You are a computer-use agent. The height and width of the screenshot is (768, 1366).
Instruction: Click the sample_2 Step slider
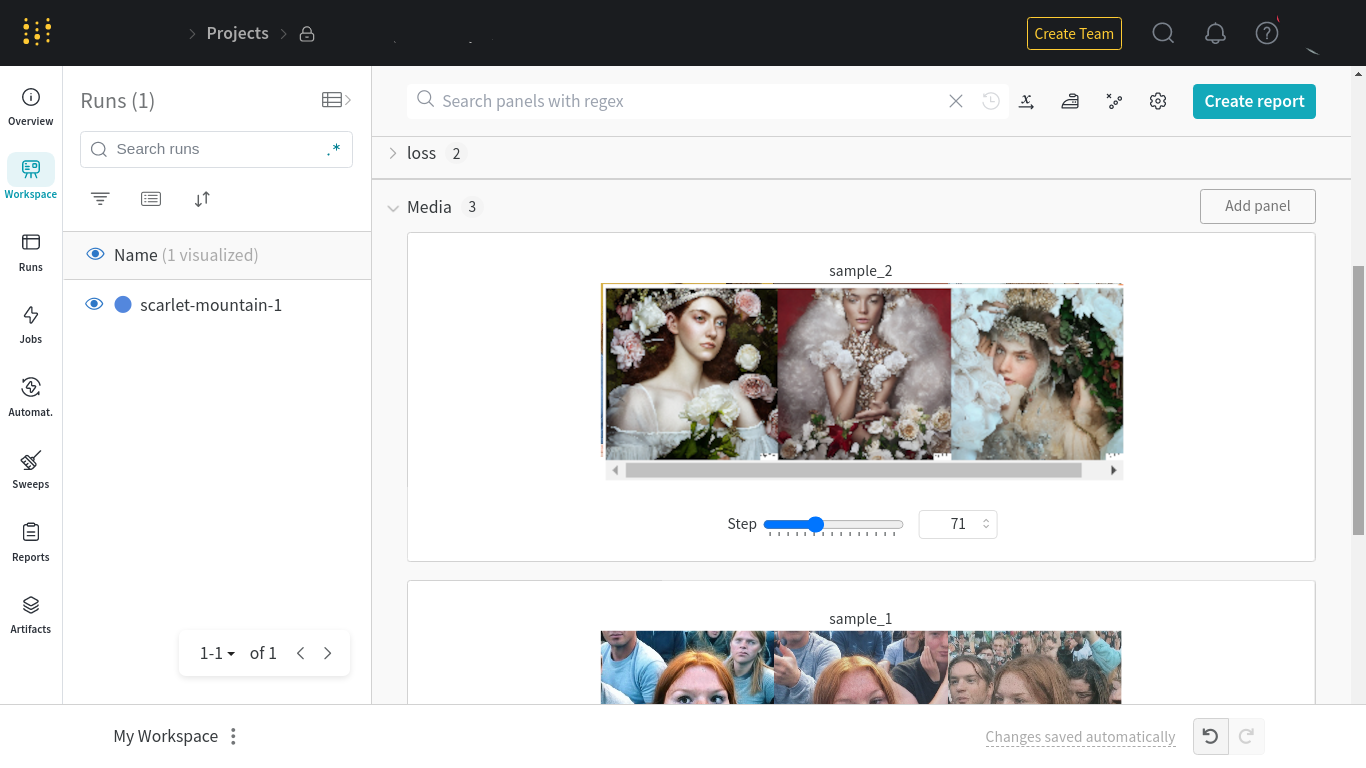(x=833, y=524)
